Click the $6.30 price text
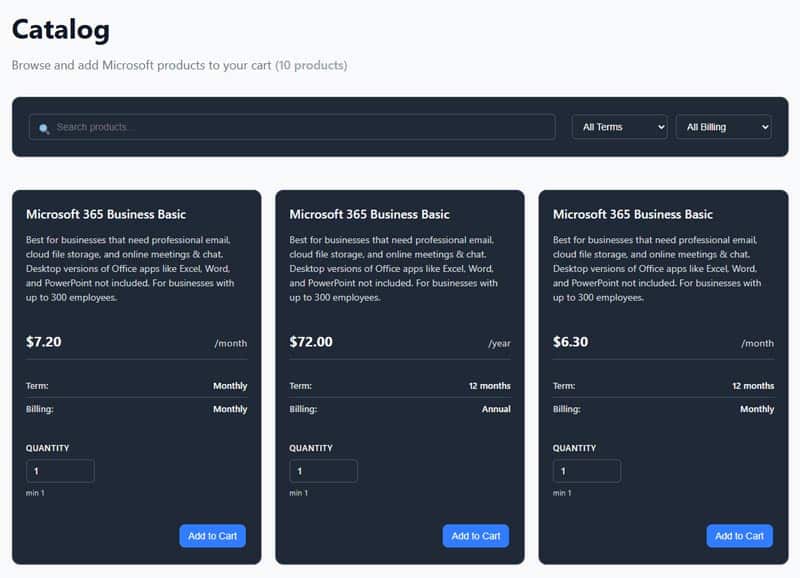 click(570, 342)
